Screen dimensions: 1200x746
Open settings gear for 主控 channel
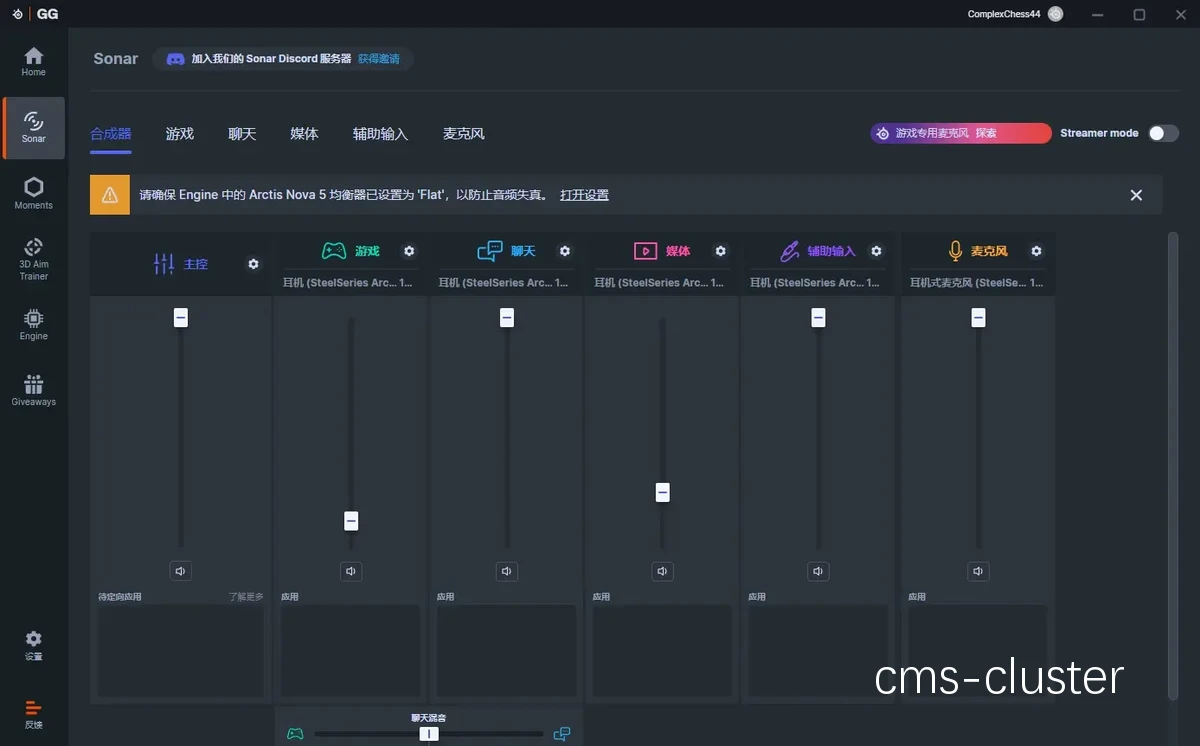pos(253,264)
